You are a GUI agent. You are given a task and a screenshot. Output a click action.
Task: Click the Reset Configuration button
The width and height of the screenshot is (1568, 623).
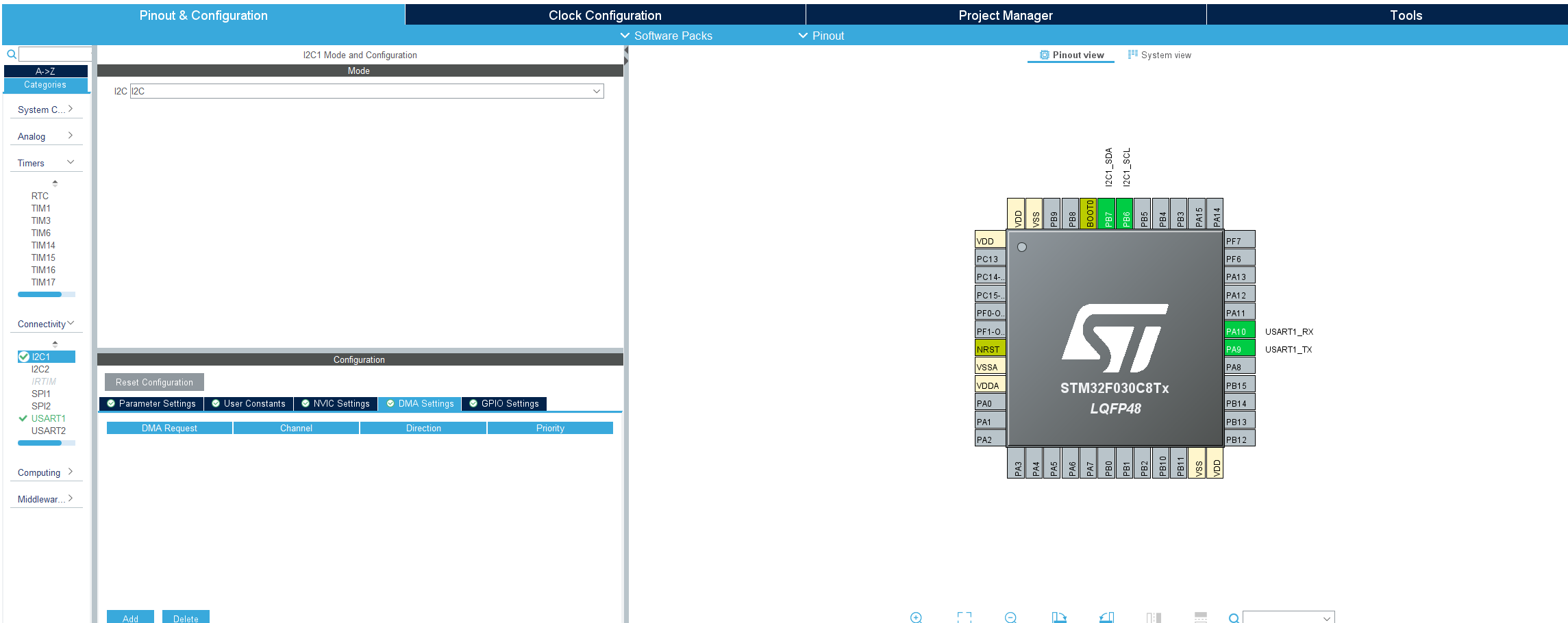tap(153, 382)
